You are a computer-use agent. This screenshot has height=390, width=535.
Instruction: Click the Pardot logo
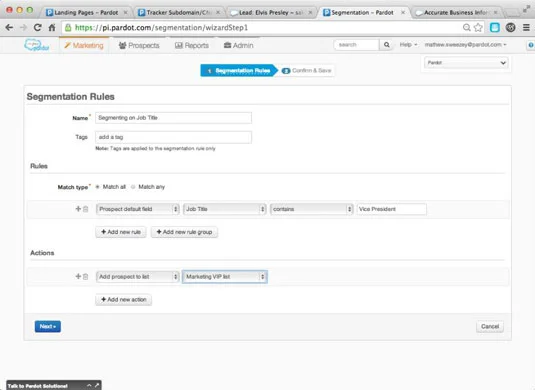pyautogui.click(x=37, y=45)
